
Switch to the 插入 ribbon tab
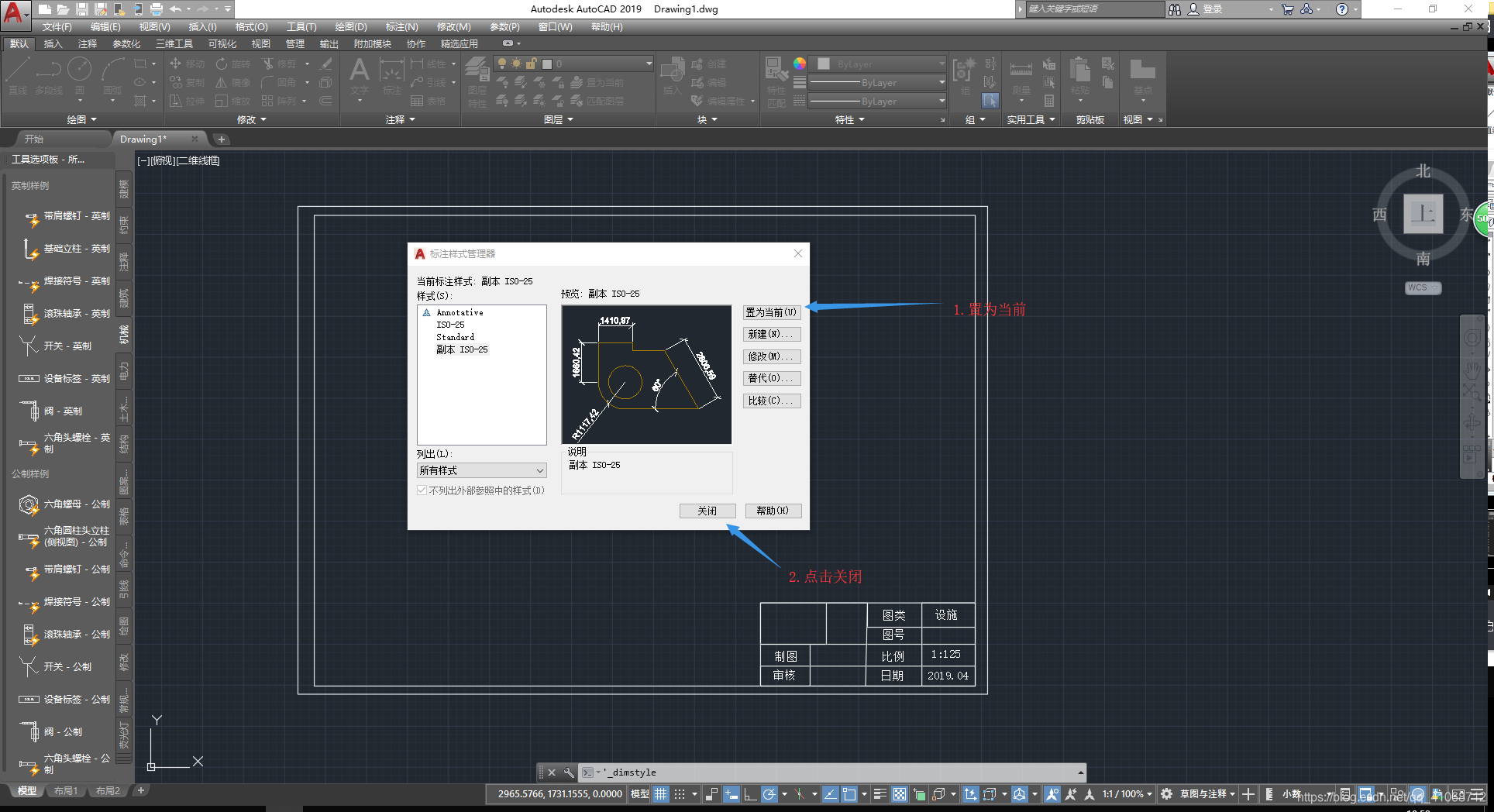[53, 44]
